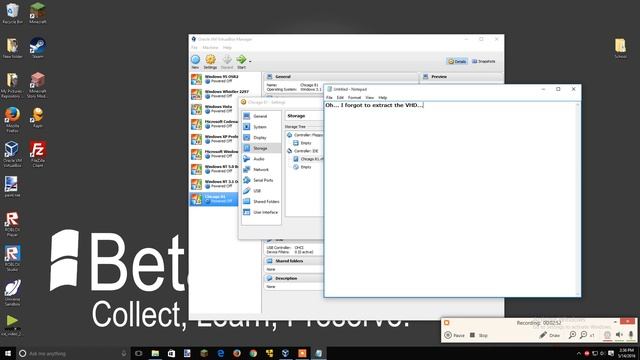Open the VirtualBox Machine menu
Image resolution: width=640 pixels, height=360 pixels.
(210, 48)
